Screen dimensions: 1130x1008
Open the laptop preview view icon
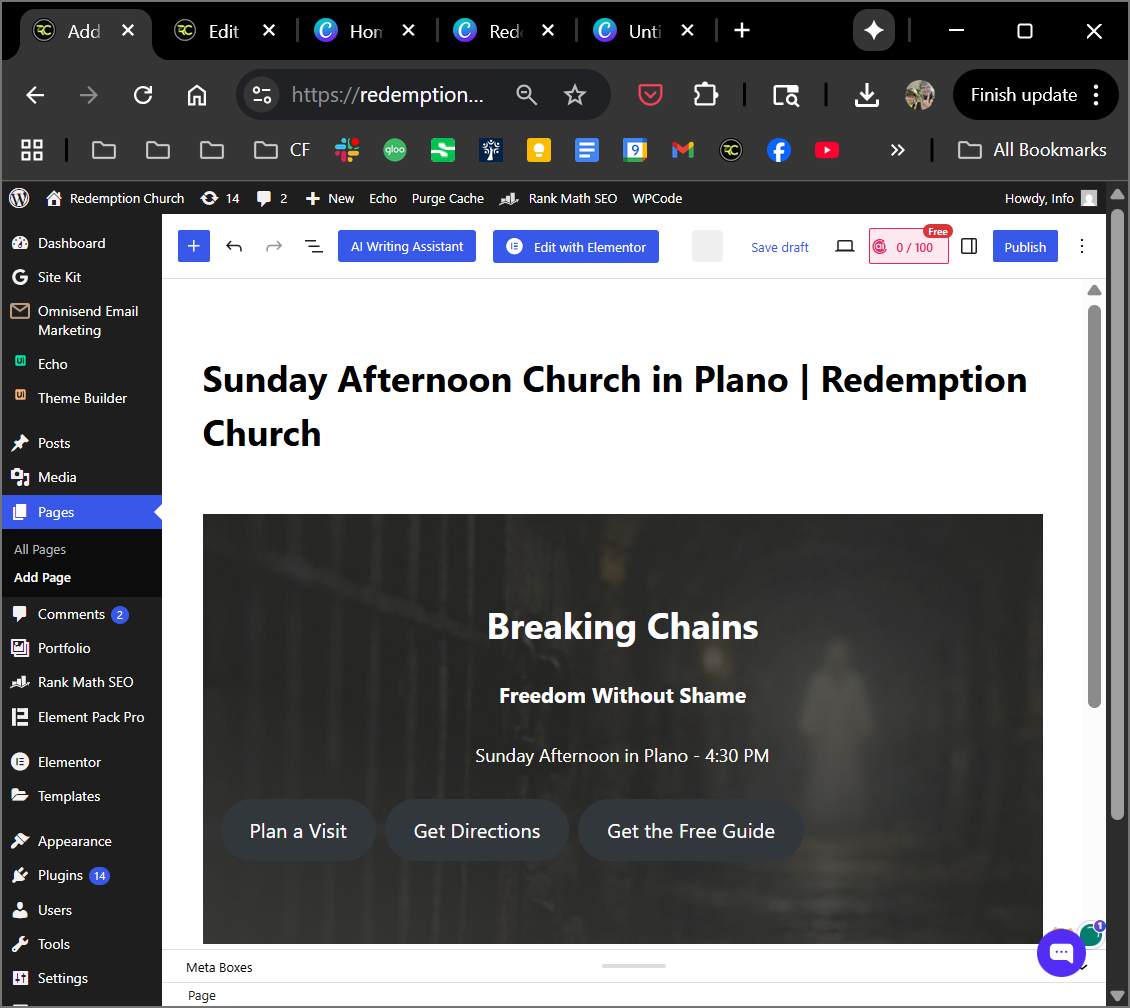pos(845,247)
